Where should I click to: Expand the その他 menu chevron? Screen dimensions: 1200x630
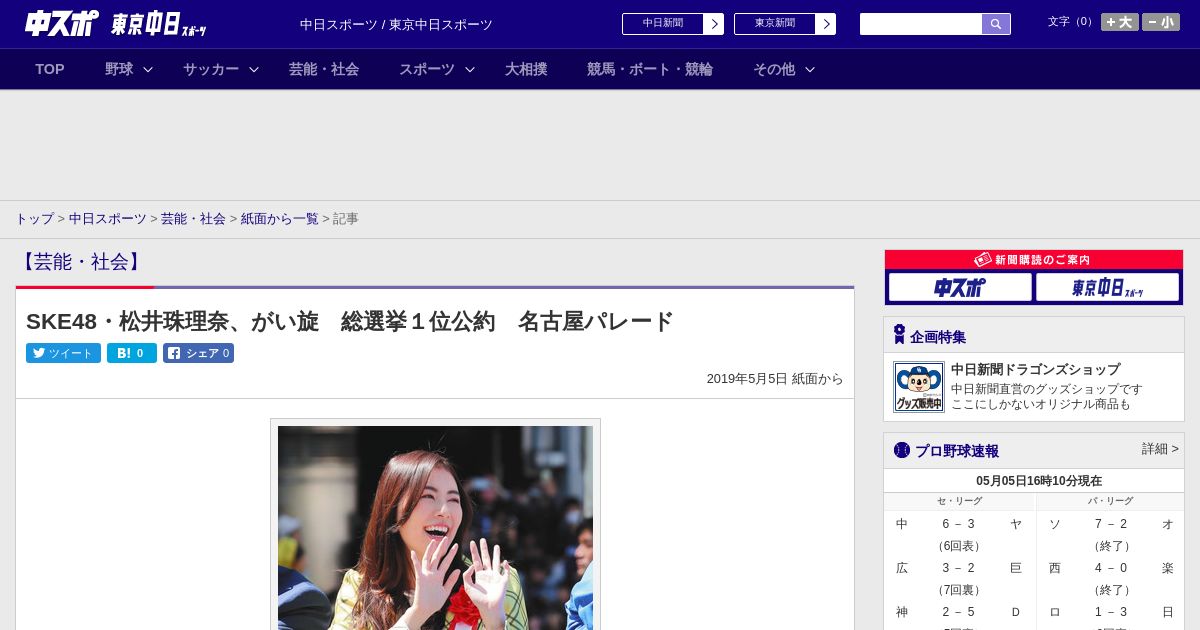click(810, 69)
